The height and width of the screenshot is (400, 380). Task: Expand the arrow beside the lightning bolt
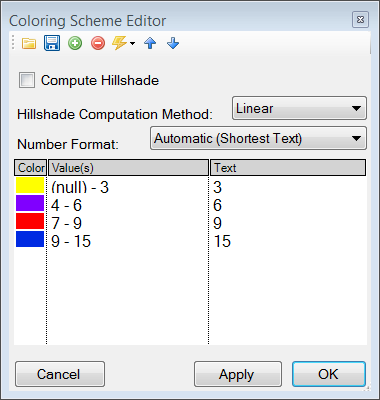click(132, 43)
